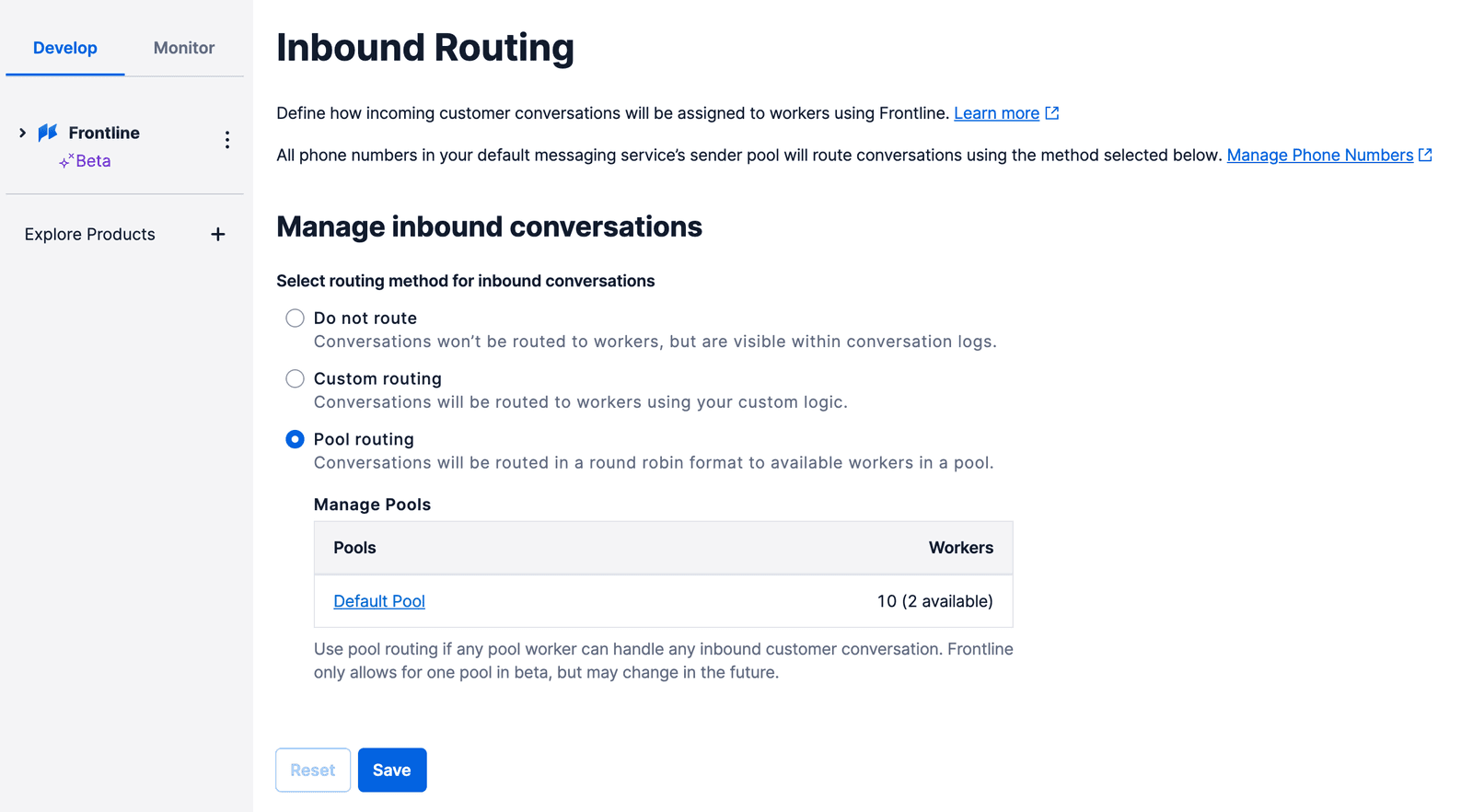Switch to the Develop tab
Screen dimensions: 1473x812
(x=65, y=48)
